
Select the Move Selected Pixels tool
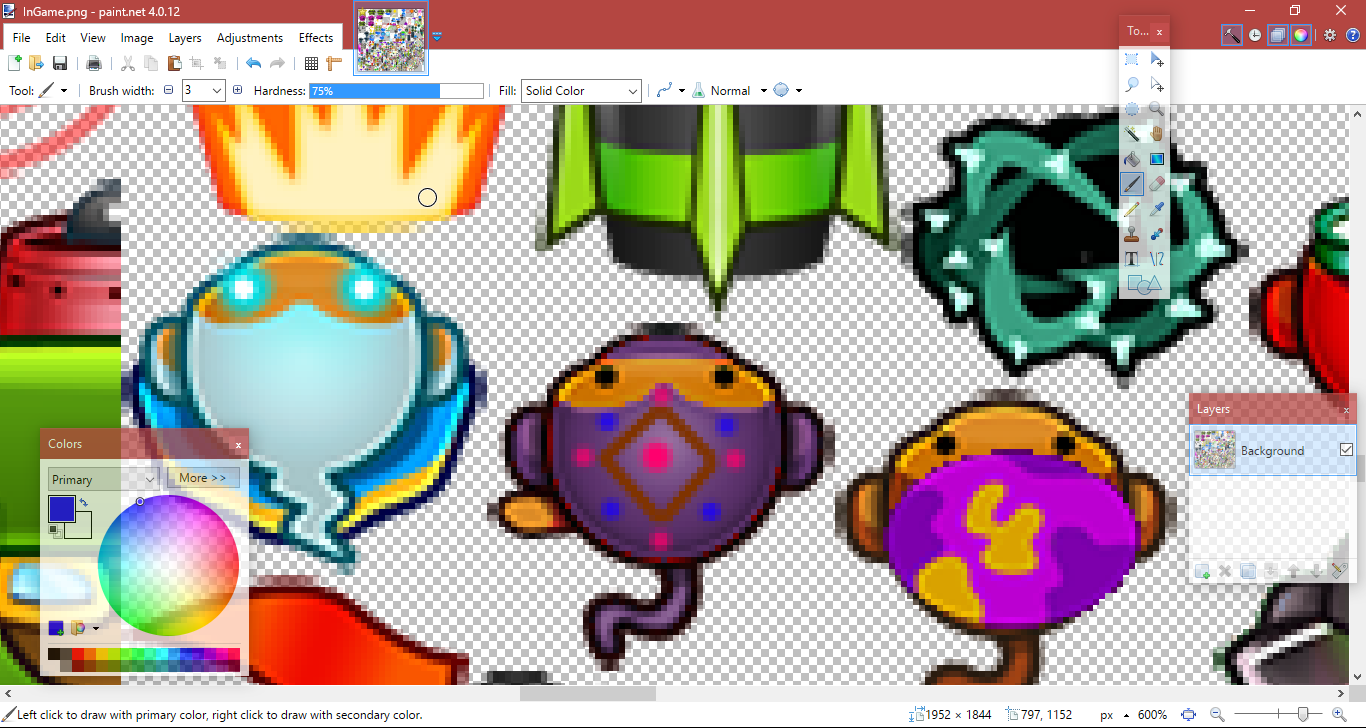pos(1157,60)
